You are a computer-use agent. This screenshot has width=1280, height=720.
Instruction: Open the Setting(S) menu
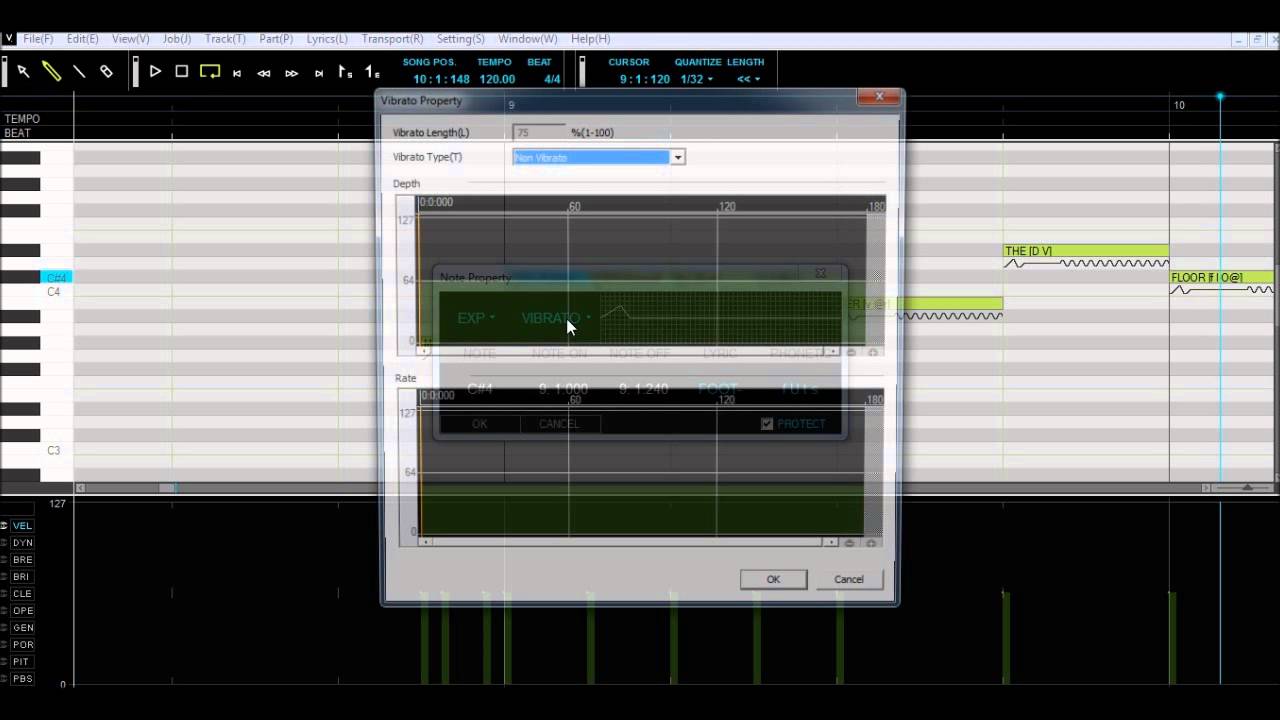click(461, 39)
